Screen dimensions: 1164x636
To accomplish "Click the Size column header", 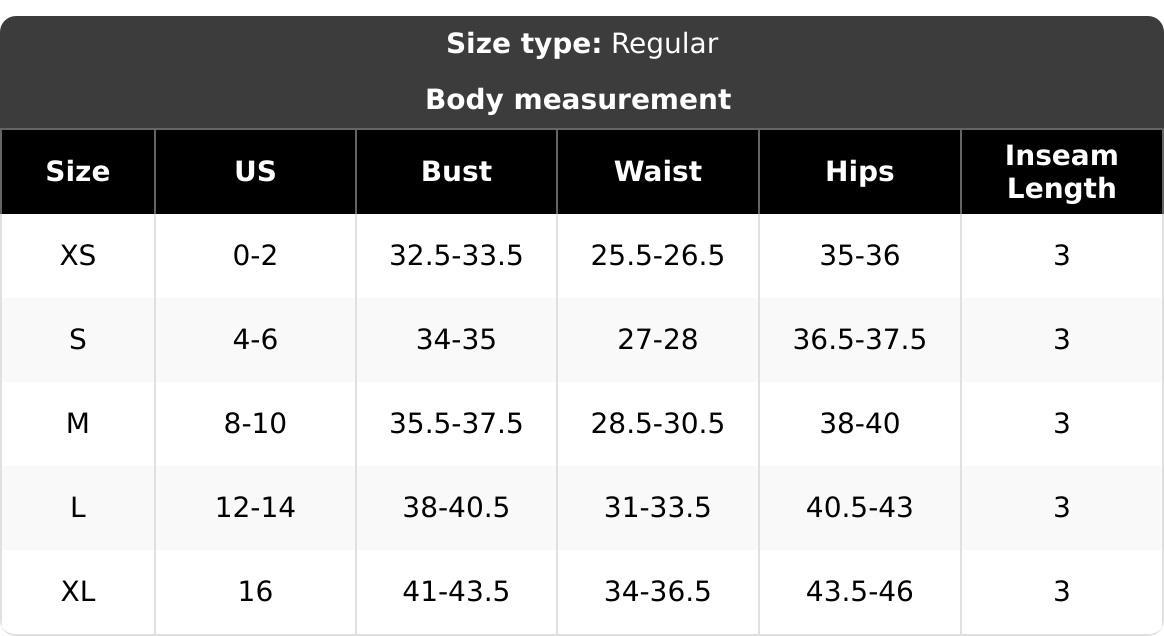I will tap(78, 171).
